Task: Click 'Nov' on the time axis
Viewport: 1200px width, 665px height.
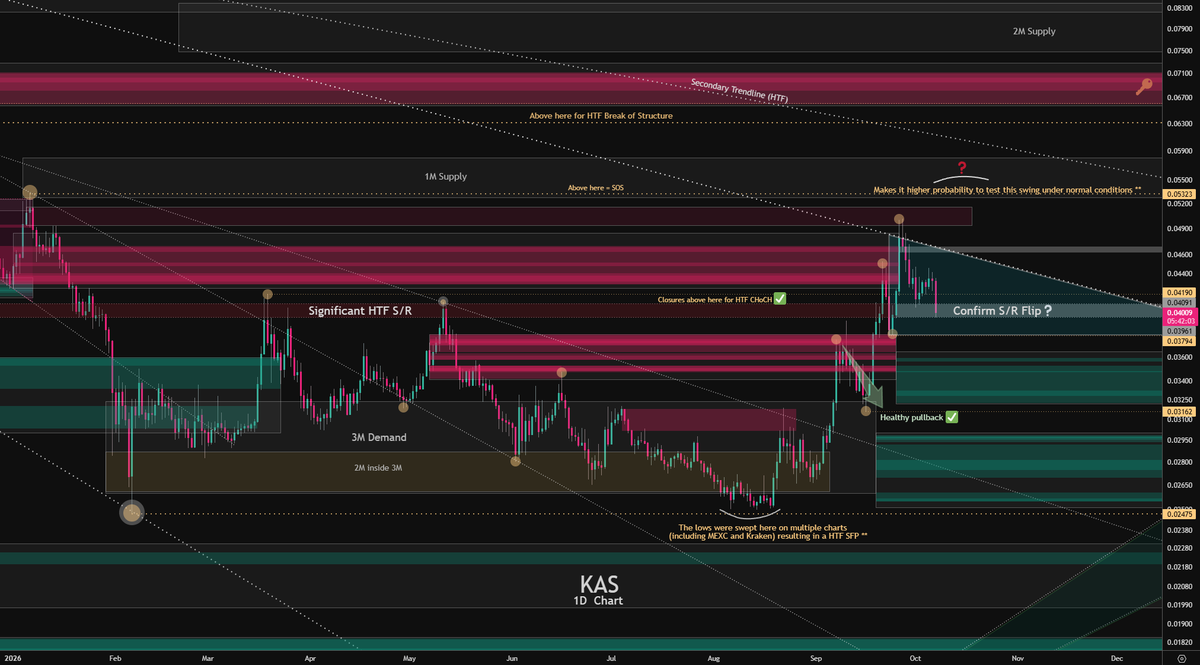Action: [x=1018, y=659]
